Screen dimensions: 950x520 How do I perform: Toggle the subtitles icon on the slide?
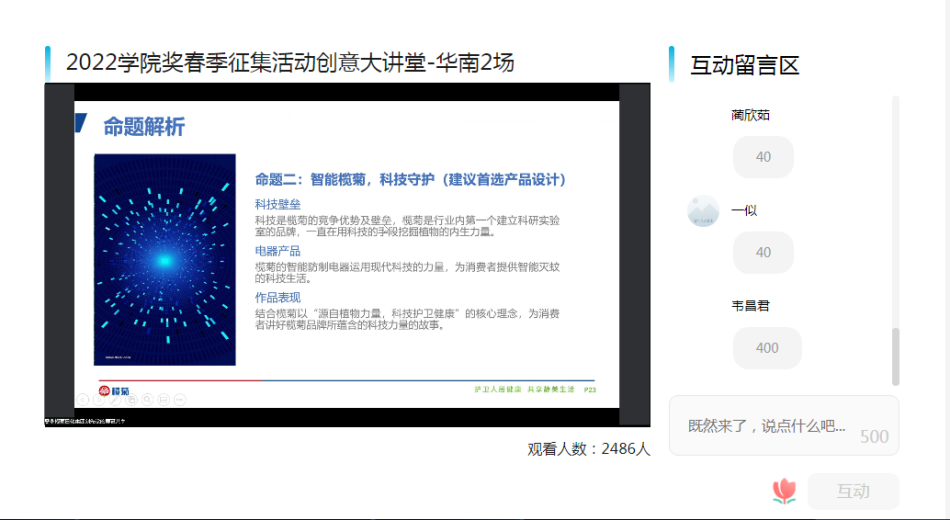coord(164,400)
